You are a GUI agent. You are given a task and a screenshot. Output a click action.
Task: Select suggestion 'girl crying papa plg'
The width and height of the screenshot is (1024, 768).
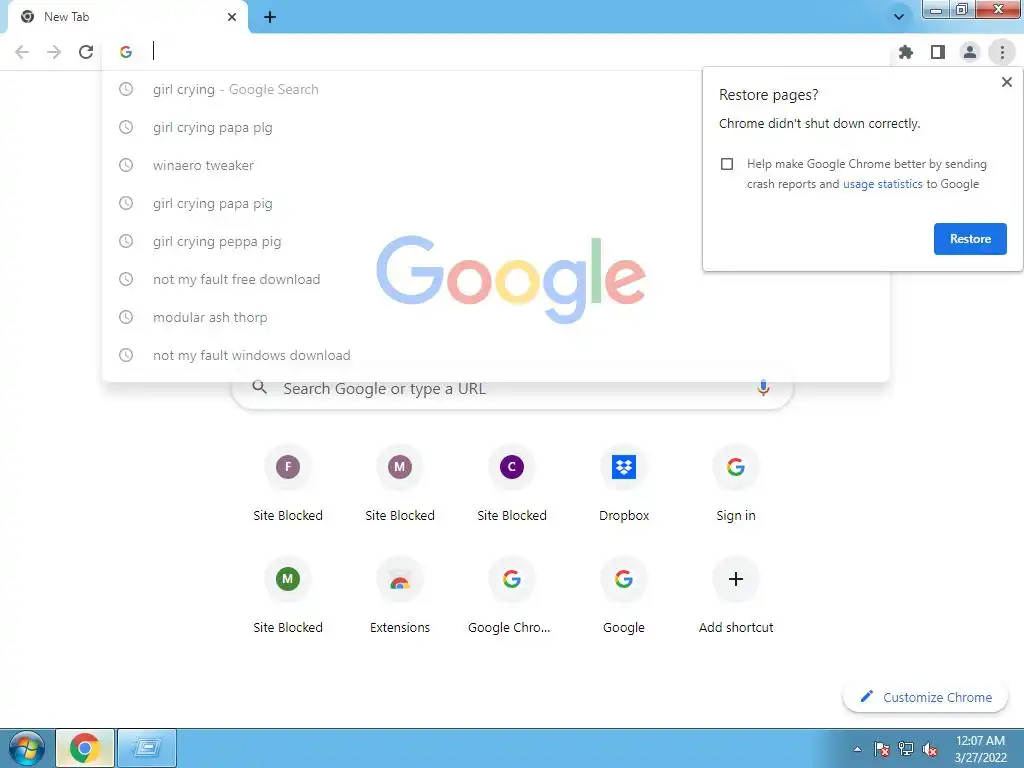(496, 127)
